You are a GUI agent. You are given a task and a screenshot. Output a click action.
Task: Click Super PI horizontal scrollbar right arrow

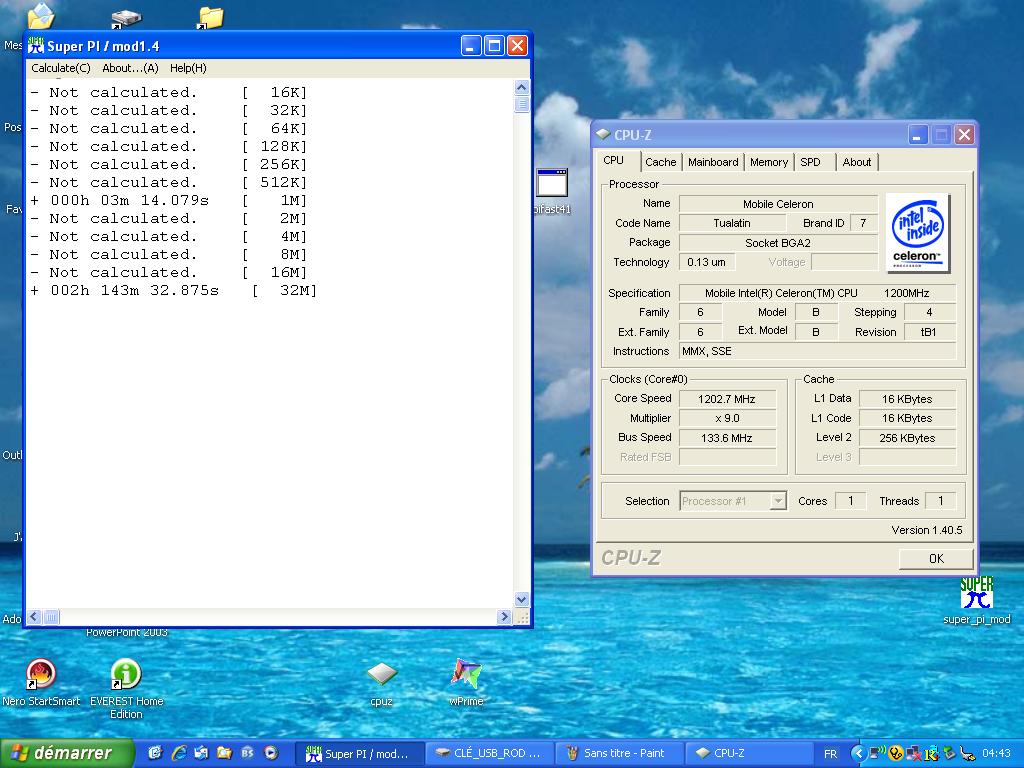[504, 616]
